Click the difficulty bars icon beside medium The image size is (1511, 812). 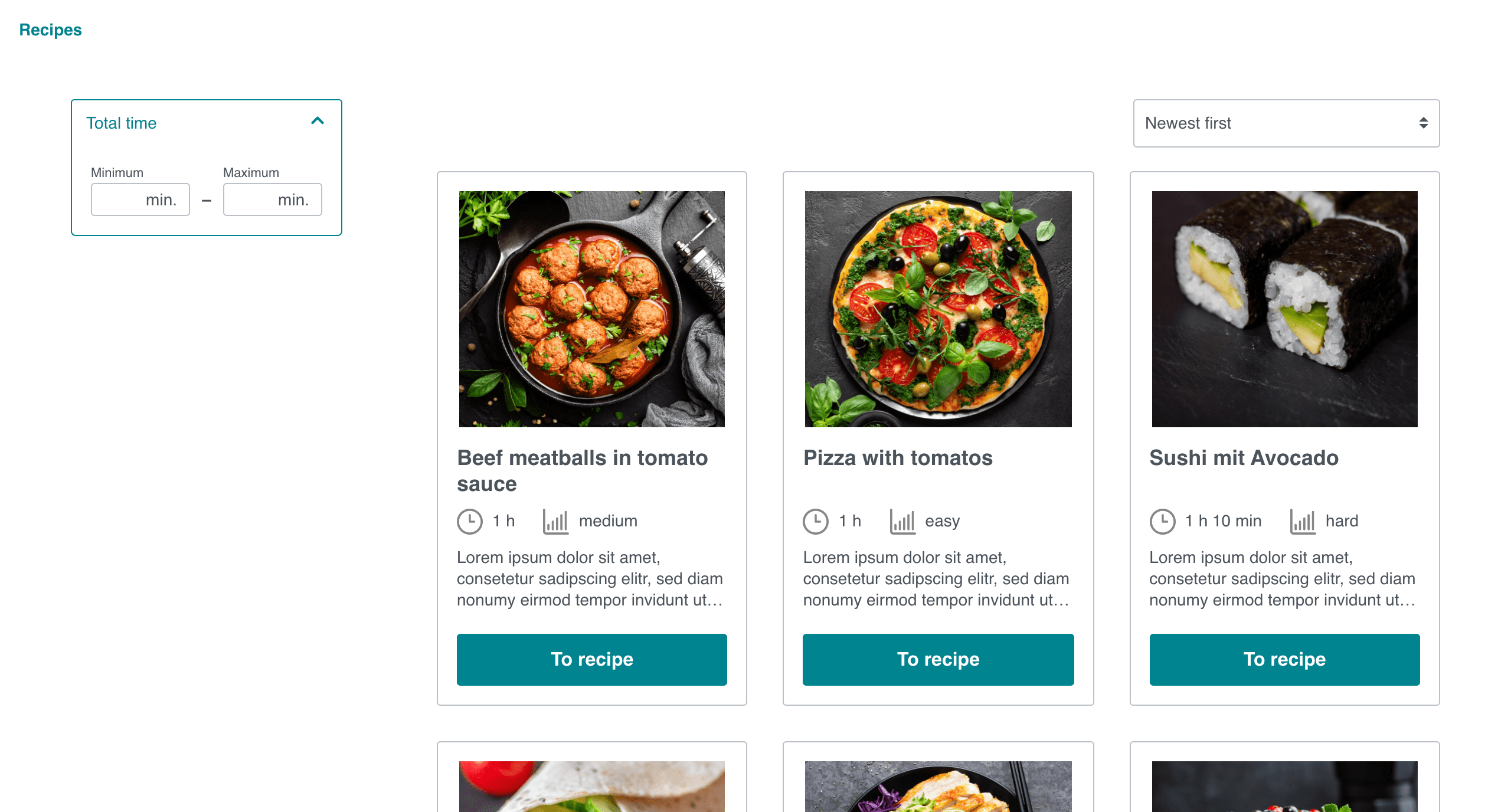555,522
